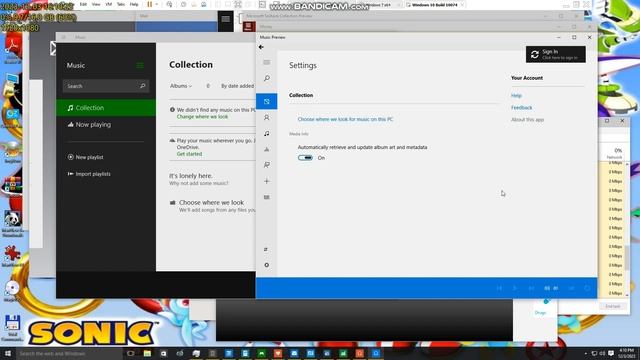Open the Help link under Your Account
The width and height of the screenshot is (640, 360).
coord(516,96)
